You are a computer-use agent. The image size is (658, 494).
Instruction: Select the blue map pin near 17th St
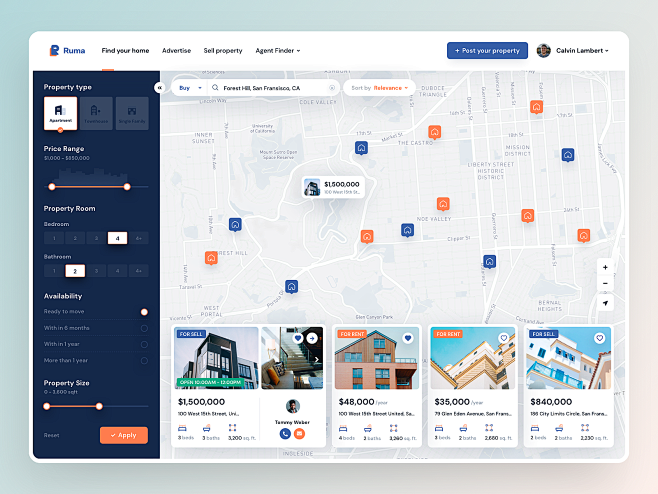[x=361, y=148]
